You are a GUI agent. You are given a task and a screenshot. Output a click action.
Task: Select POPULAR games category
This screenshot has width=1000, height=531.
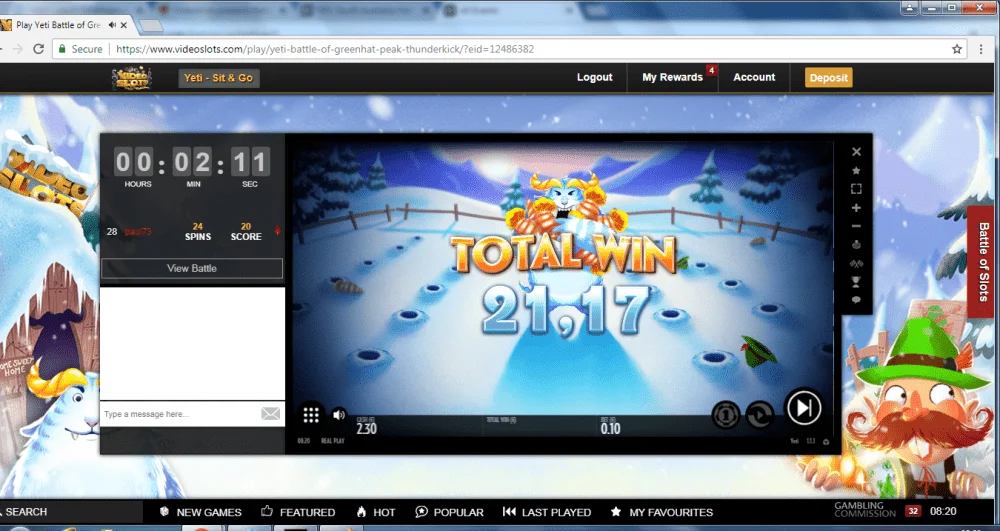(x=449, y=512)
